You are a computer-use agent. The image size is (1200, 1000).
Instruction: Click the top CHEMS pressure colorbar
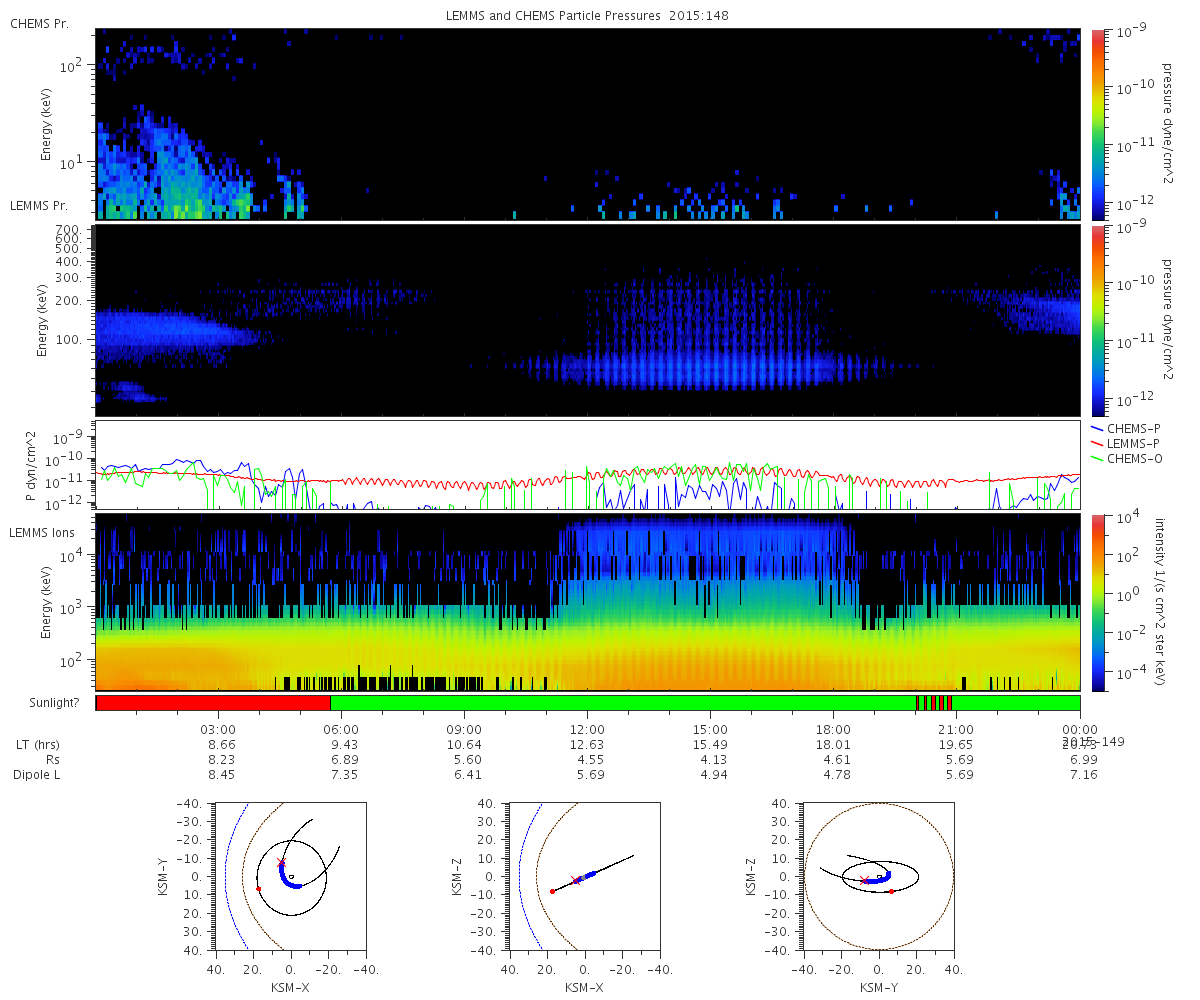pyautogui.click(x=1097, y=124)
